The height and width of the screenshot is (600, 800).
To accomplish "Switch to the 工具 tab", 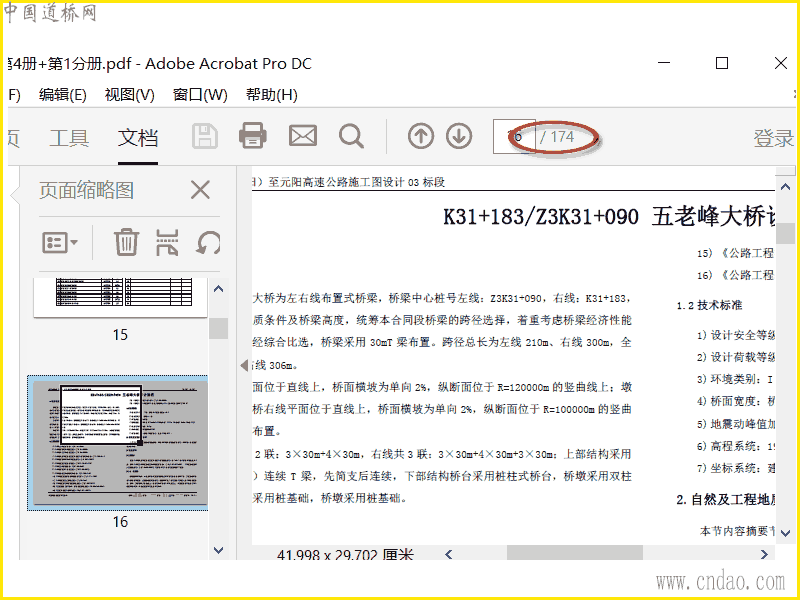I will pyautogui.click(x=69, y=138).
